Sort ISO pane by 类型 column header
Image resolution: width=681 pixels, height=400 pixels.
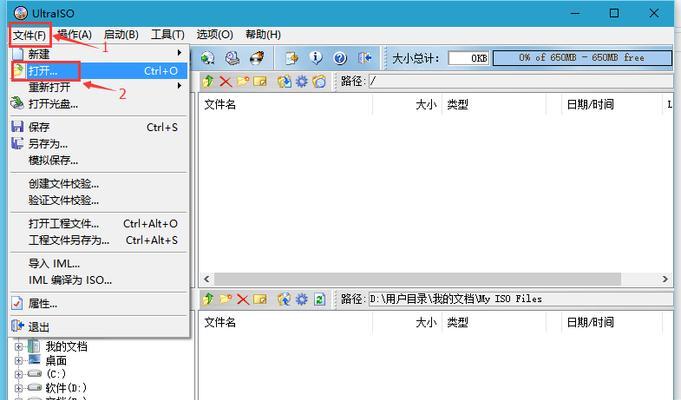(x=493, y=104)
